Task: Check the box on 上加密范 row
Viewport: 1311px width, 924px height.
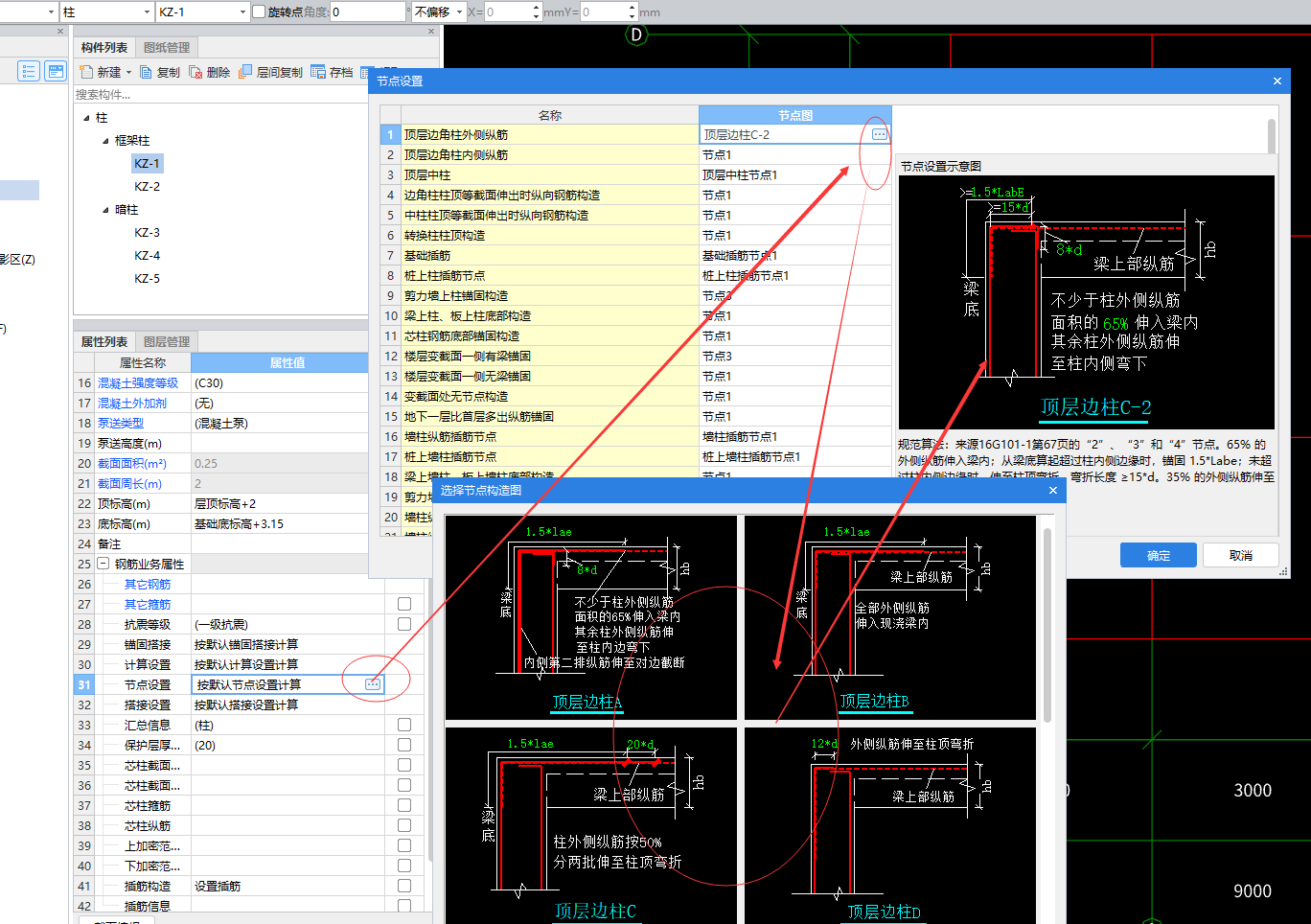Action: (404, 845)
